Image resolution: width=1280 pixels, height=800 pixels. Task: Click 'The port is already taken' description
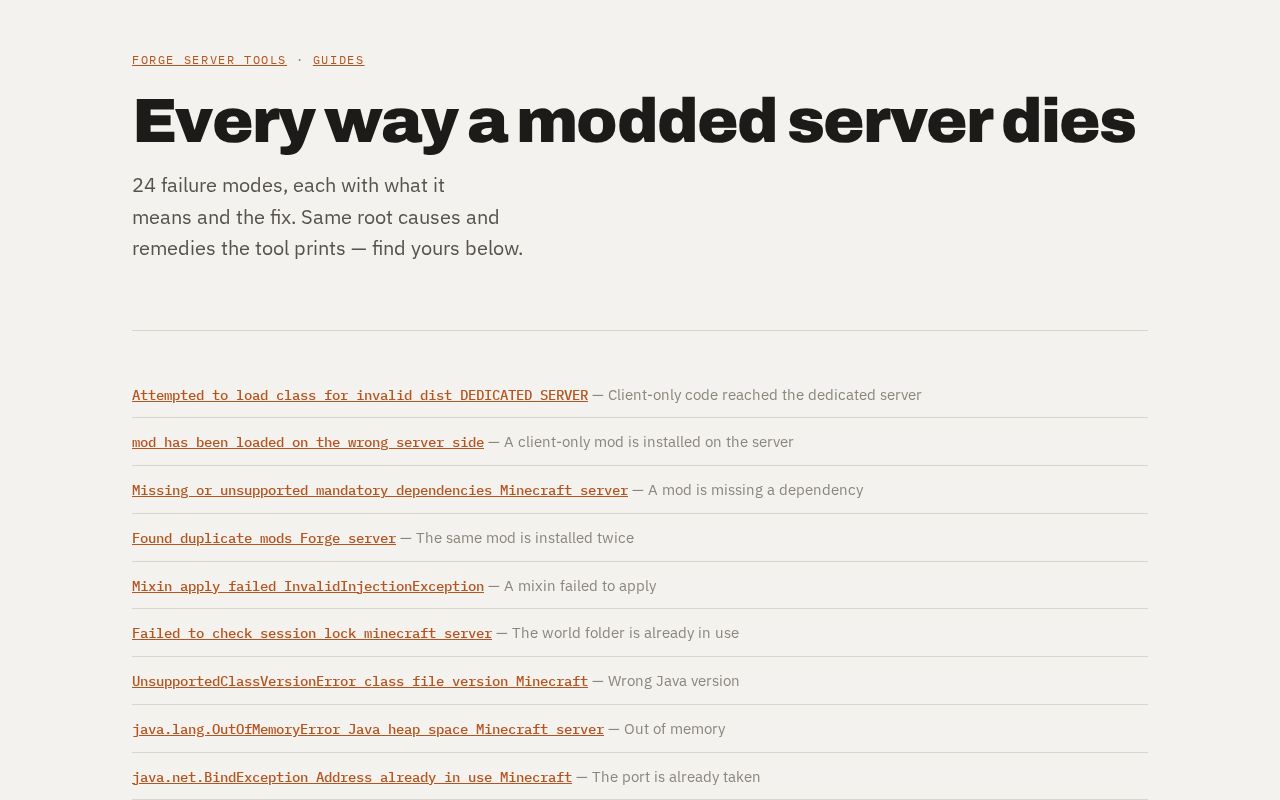pyautogui.click(x=676, y=777)
